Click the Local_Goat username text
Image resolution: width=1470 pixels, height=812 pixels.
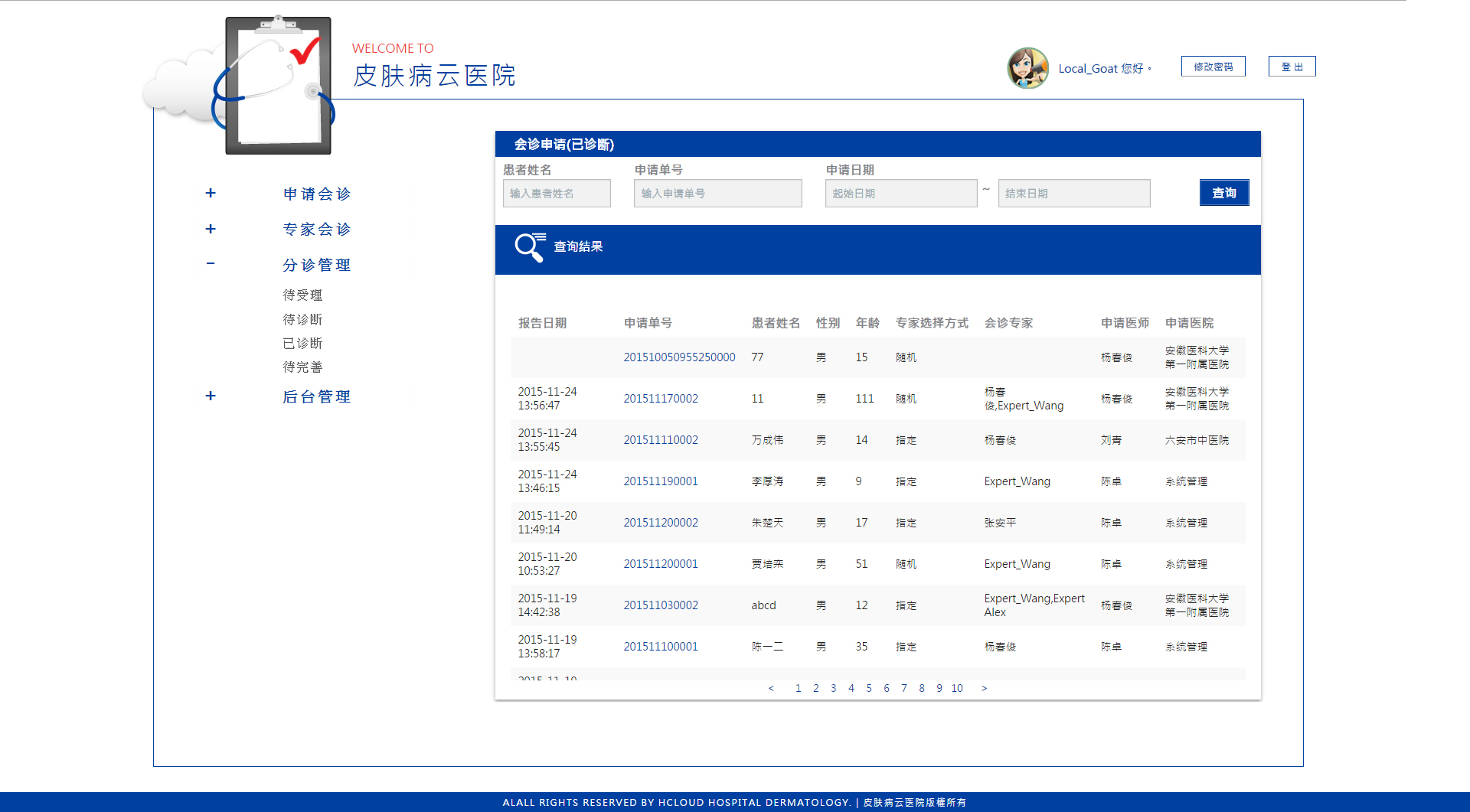(1088, 68)
